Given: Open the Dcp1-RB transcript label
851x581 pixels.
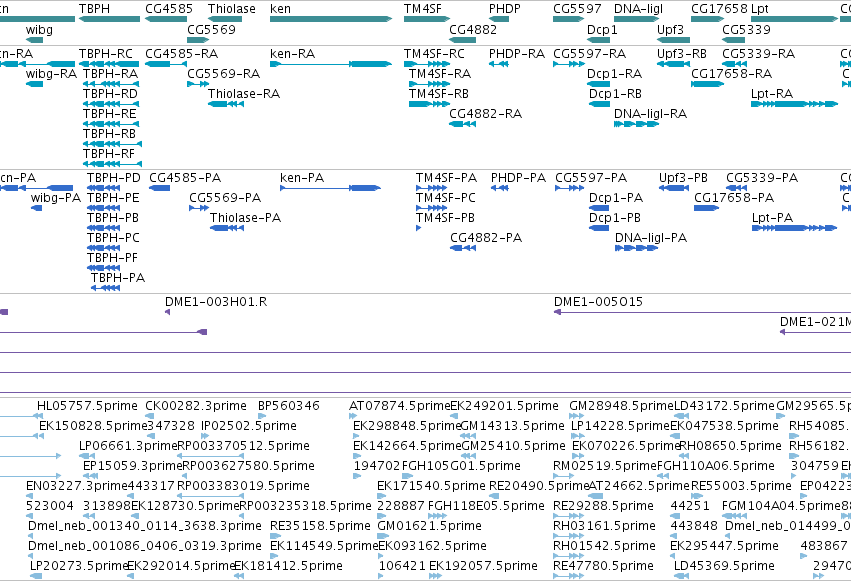Looking at the screenshot, I should [x=615, y=94].
